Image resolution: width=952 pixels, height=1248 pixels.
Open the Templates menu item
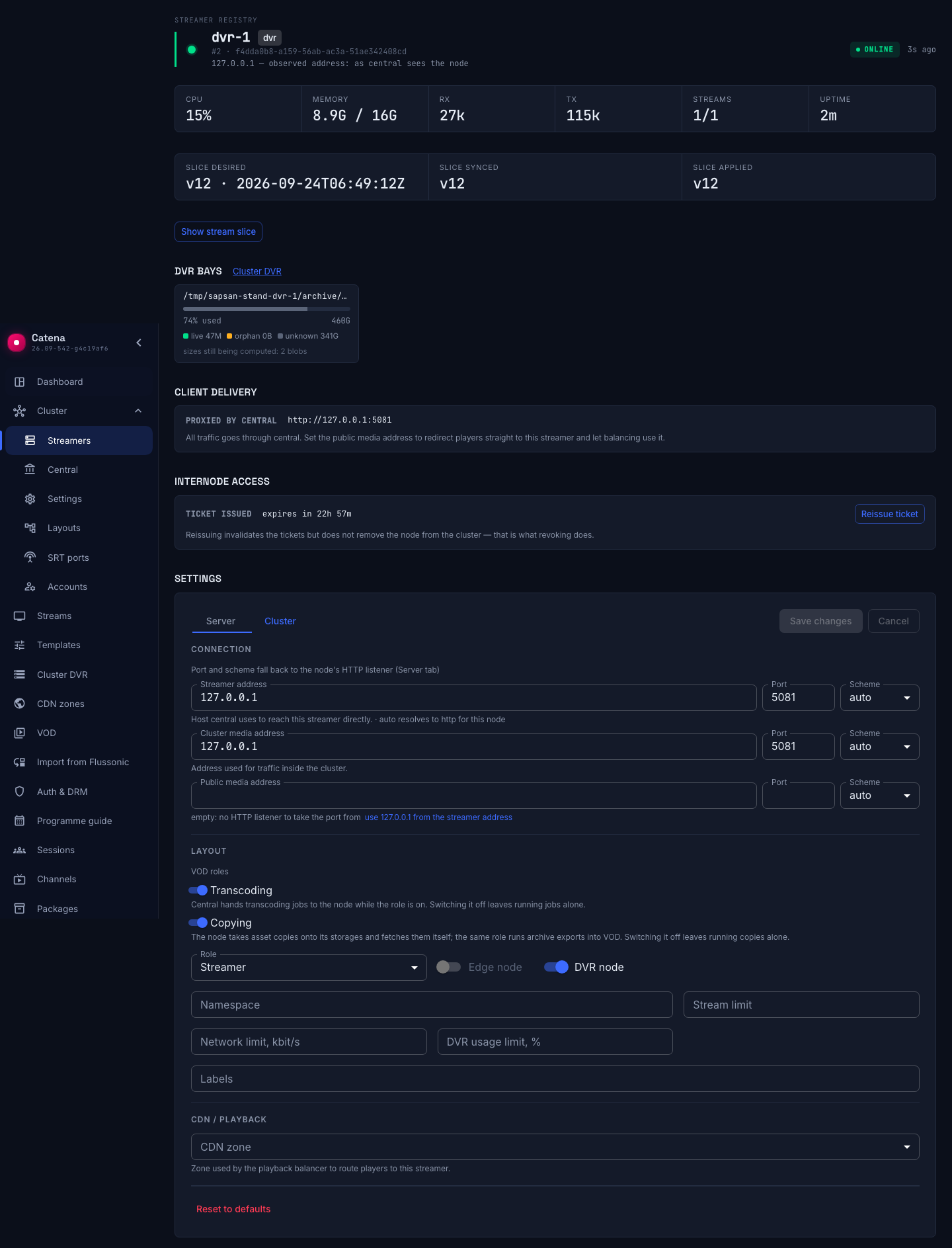click(x=79, y=645)
